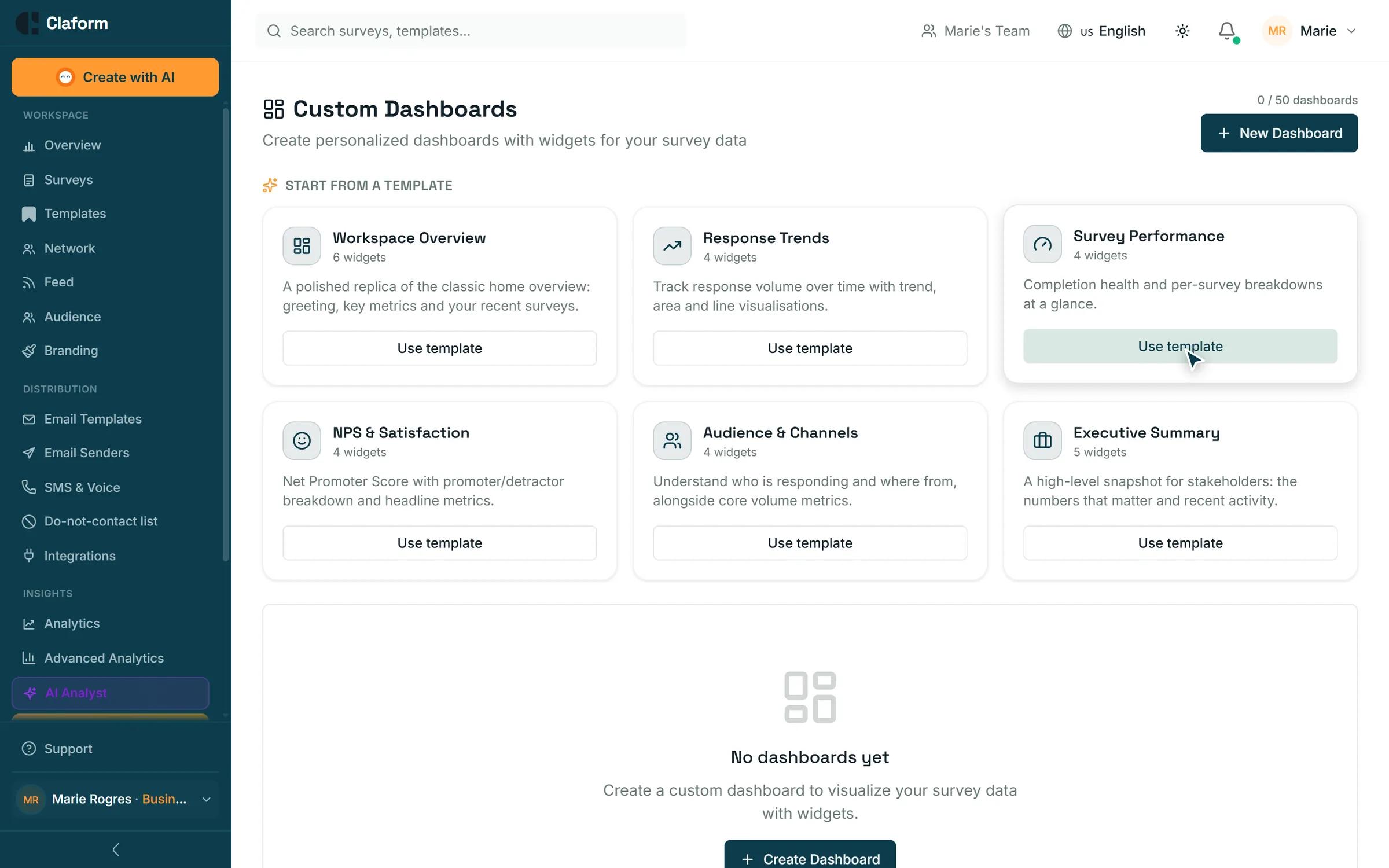
Task: Click the Survey Performance gauge icon
Action: 1042,244
